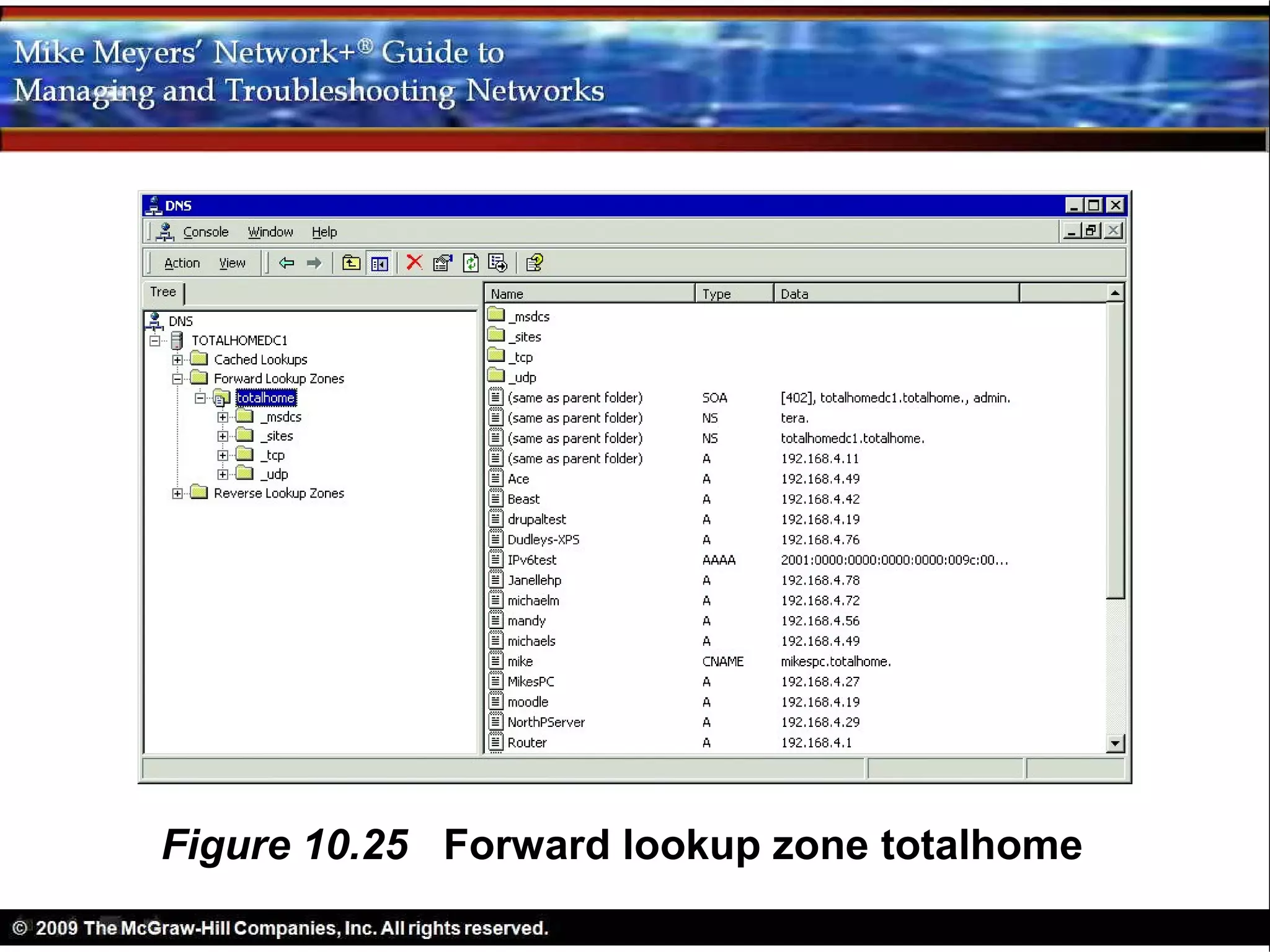Click the SOA record document icon

tap(495, 397)
